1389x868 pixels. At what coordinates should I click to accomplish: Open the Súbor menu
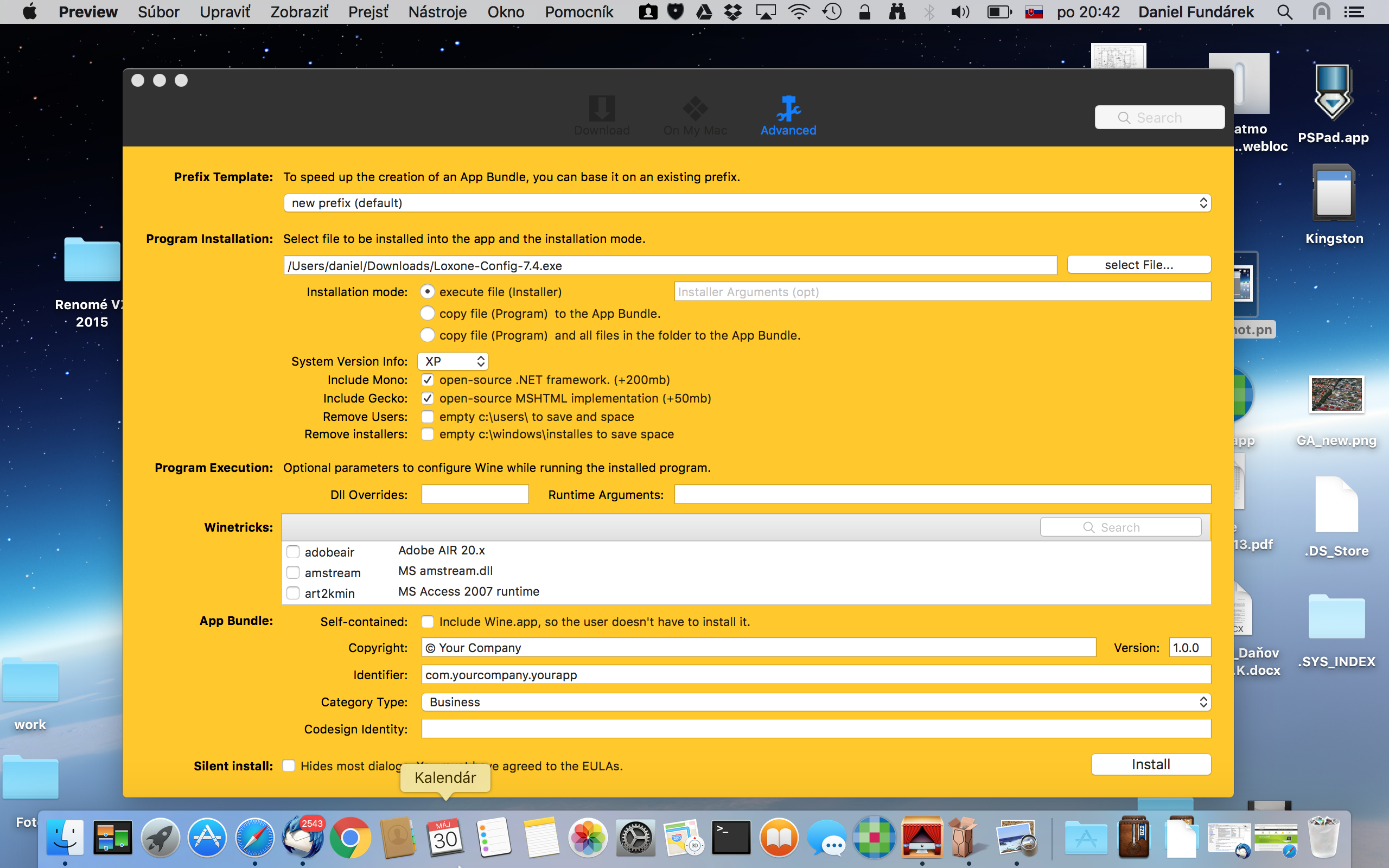coord(158,12)
